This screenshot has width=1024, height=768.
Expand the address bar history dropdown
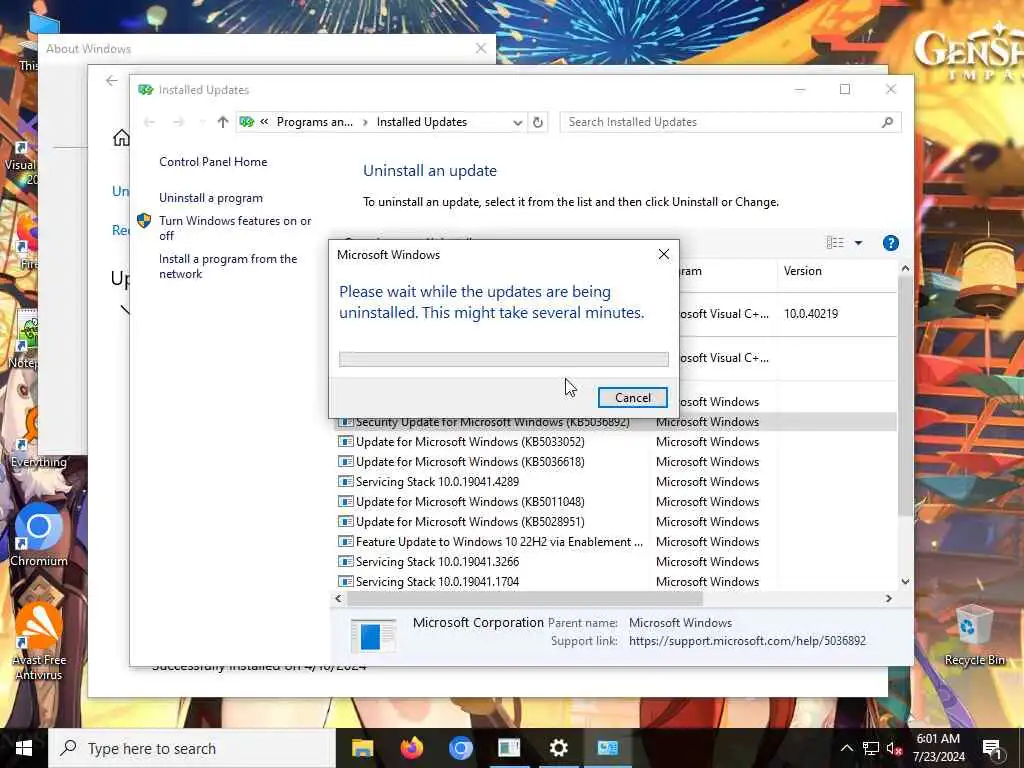coord(517,122)
